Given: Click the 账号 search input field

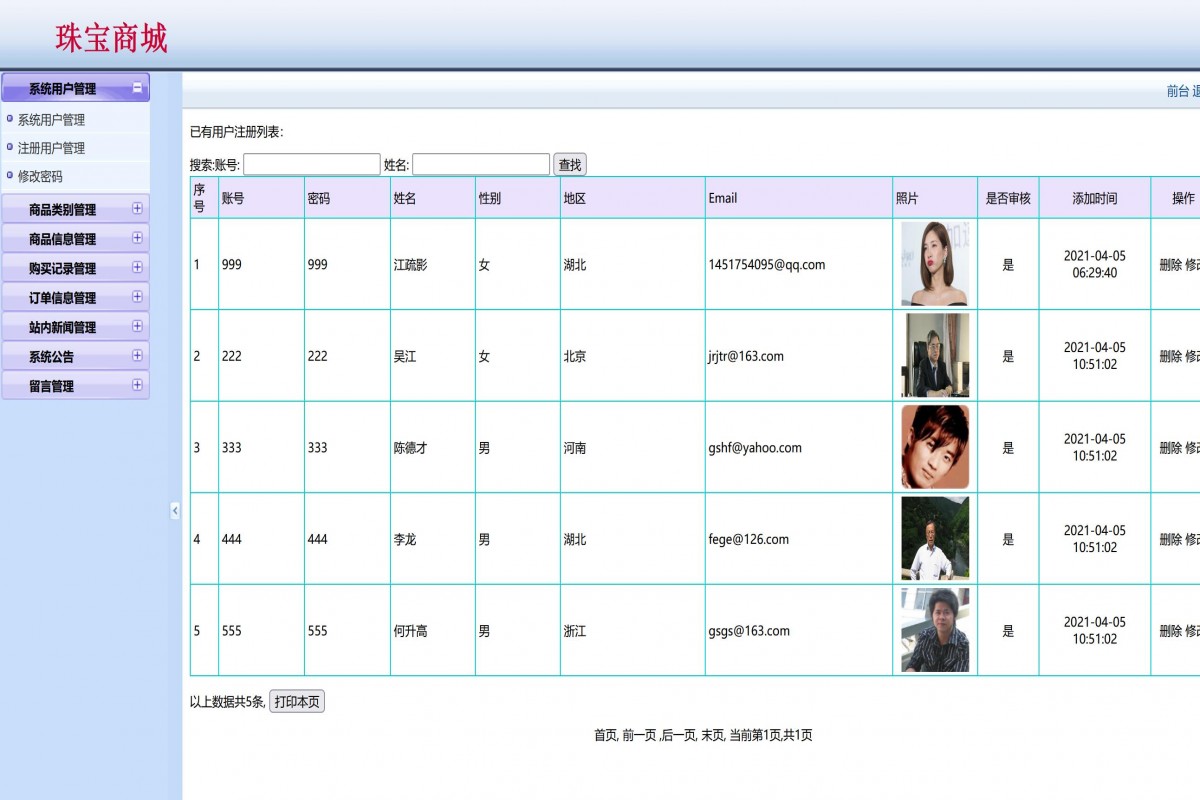Looking at the screenshot, I should click(x=311, y=165).
